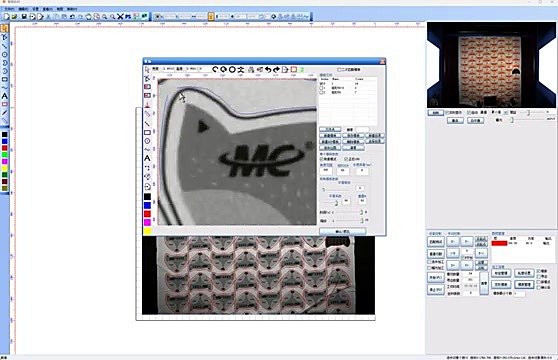The image size is (558, 360).
Task: Close the template dialog window
Action: coord(383,62)
